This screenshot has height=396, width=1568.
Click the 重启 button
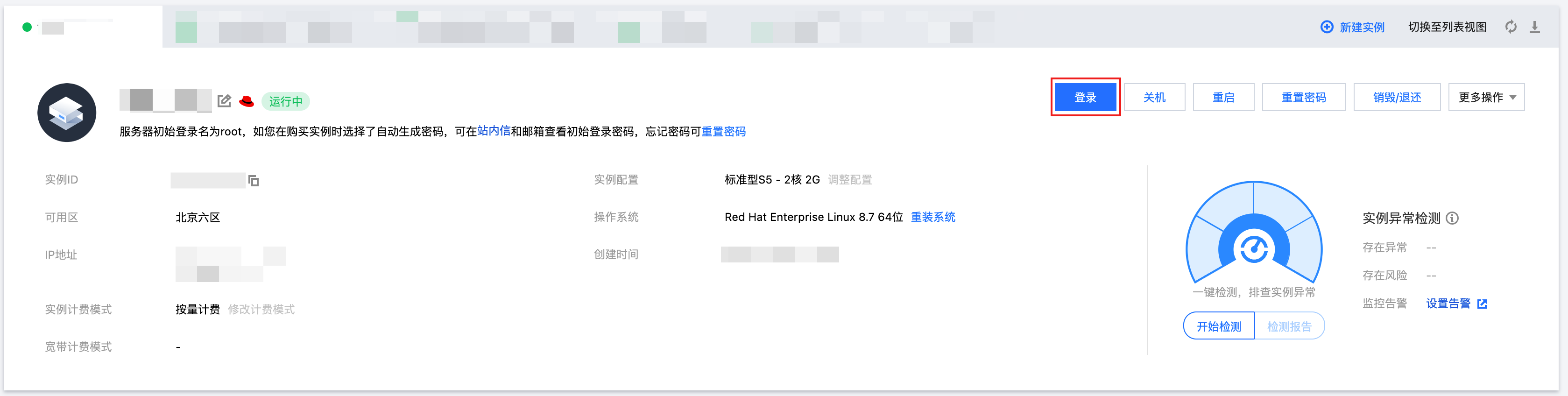[1223, 97]
